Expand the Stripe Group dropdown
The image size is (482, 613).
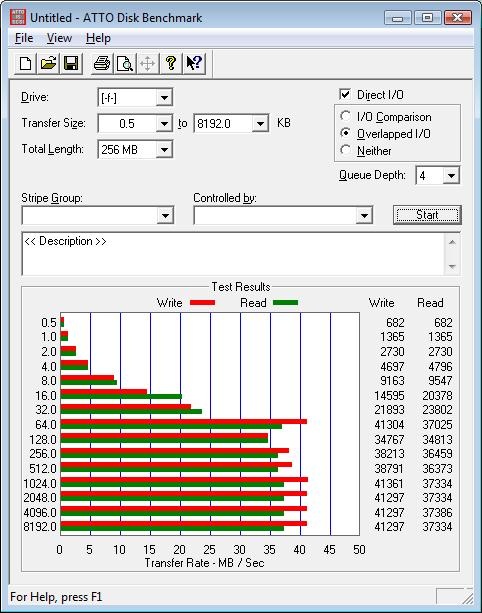tap(165, 215)
